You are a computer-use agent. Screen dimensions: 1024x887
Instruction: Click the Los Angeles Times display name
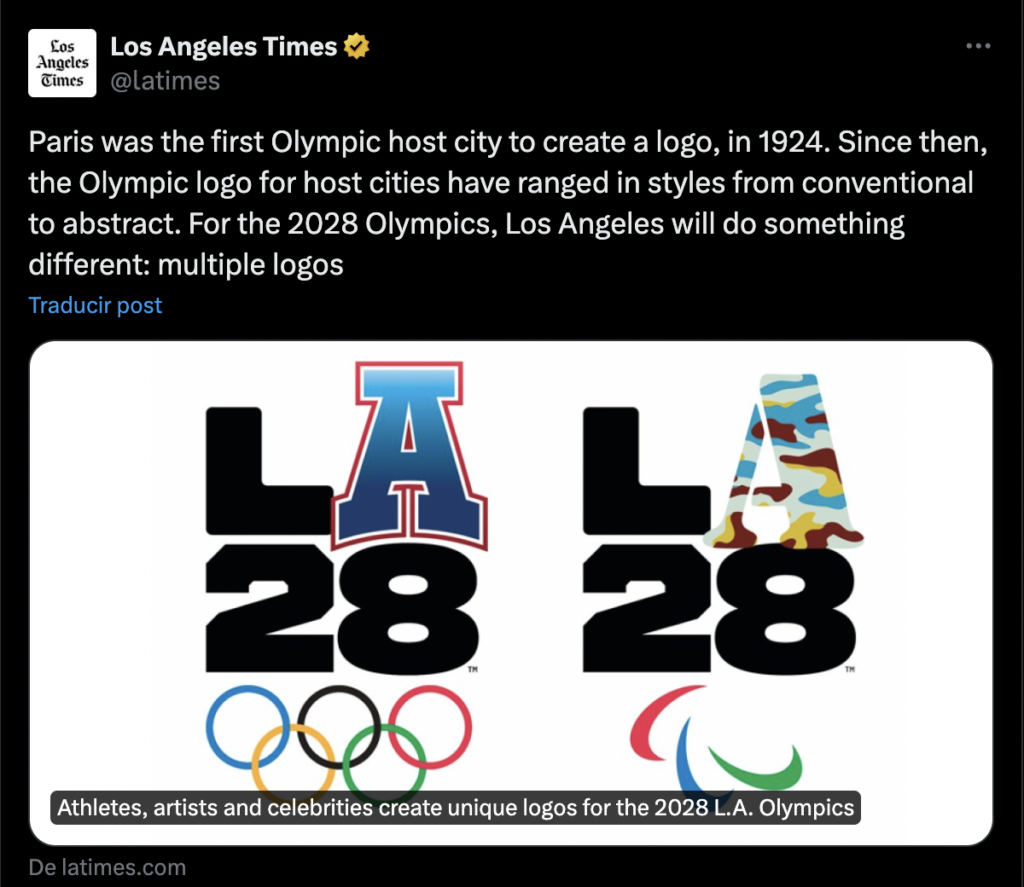tap(225, 45)
